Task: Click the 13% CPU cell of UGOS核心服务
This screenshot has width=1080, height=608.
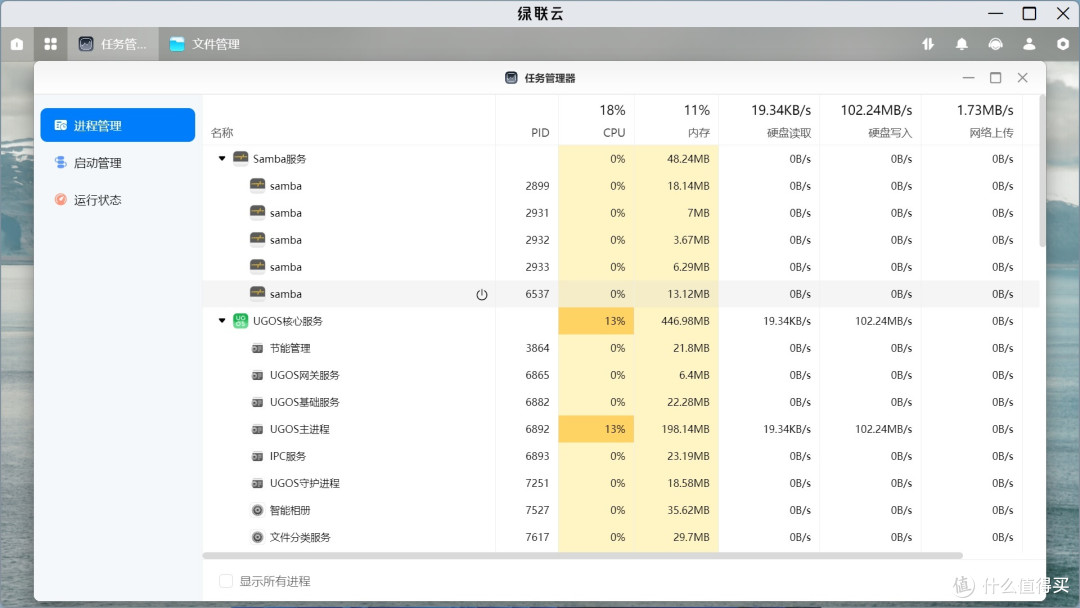Action: pos(596,321)
